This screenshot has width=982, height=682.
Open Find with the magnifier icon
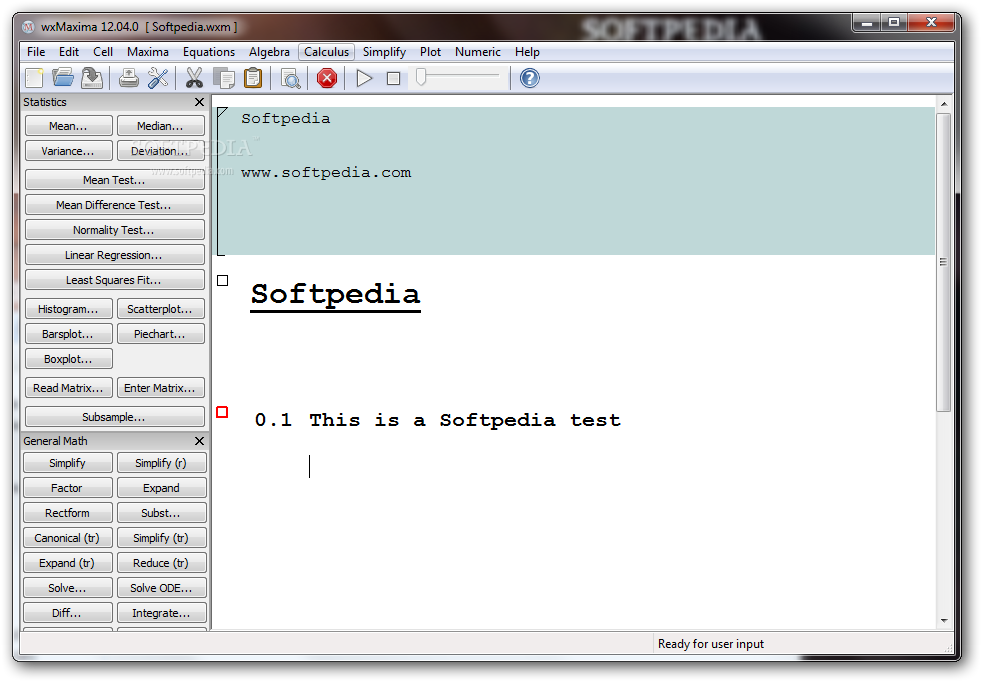[291, 78]
